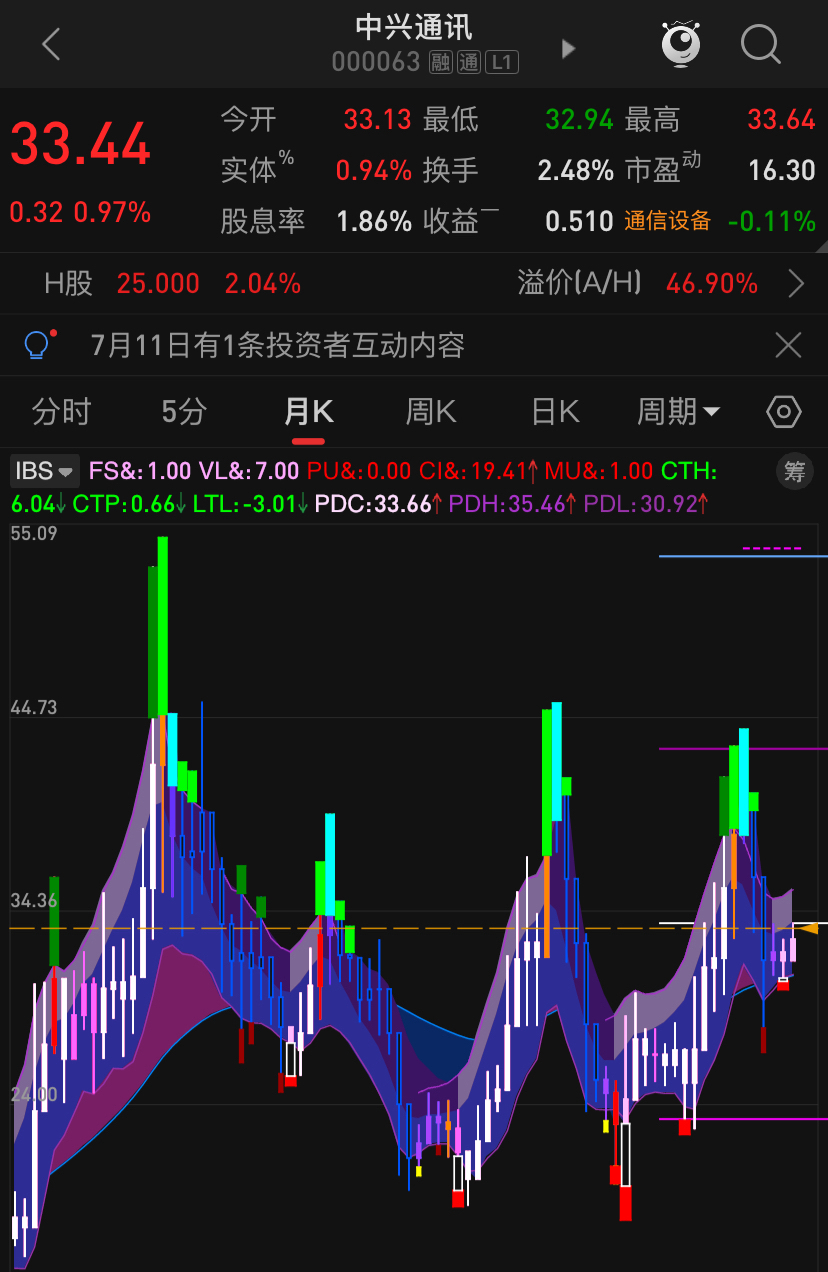Tap the 34.36 price axis label
Viewport: 828px width, 1272px height.
pos(34,901)
